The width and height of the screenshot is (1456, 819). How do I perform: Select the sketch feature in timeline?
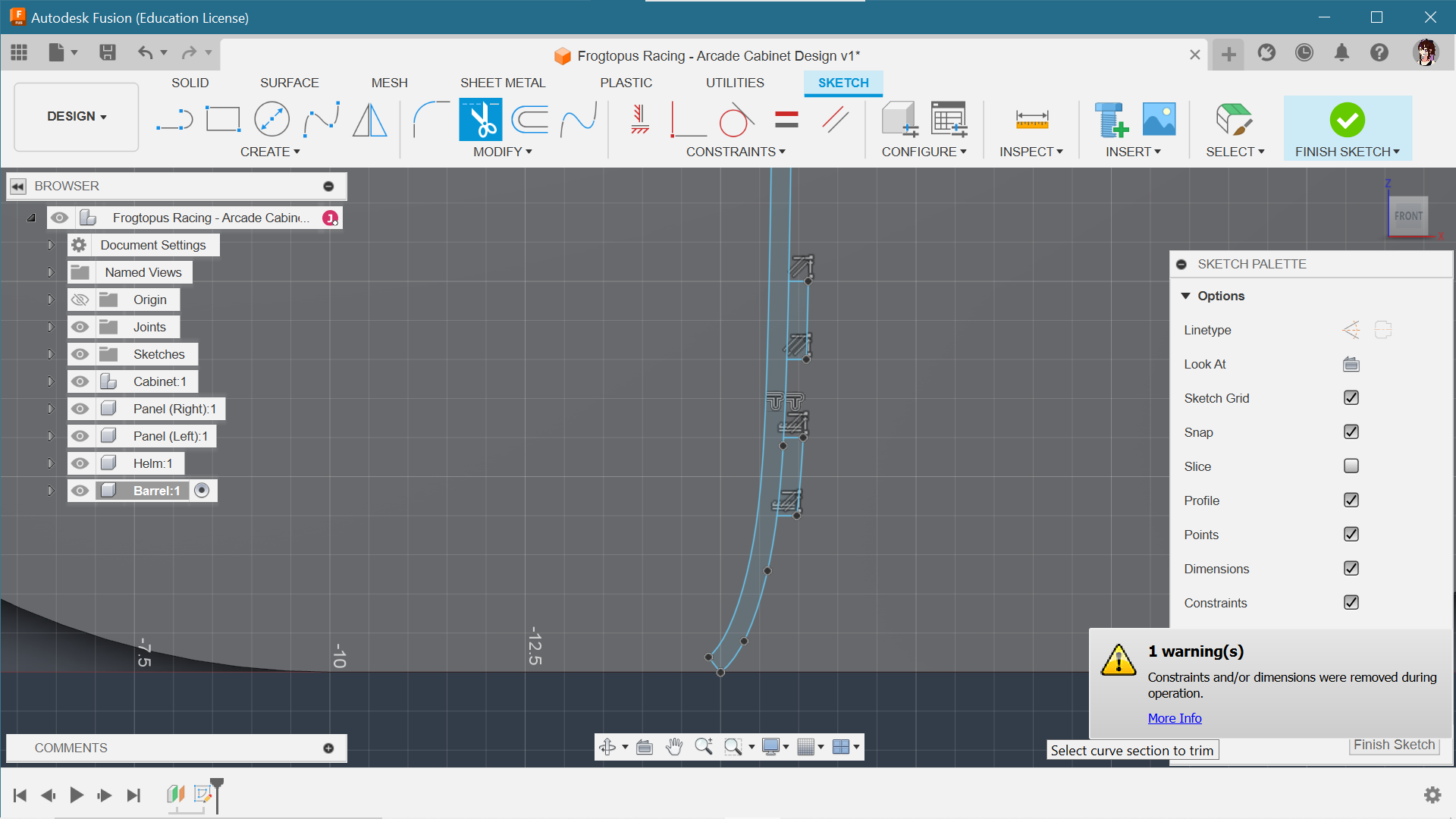202,794
